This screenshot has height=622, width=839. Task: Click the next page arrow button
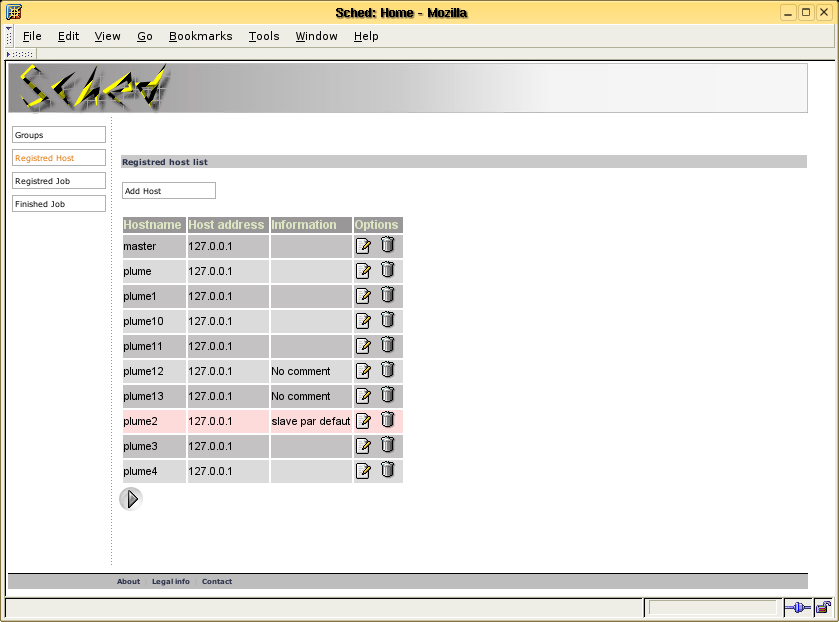(131, 498)
